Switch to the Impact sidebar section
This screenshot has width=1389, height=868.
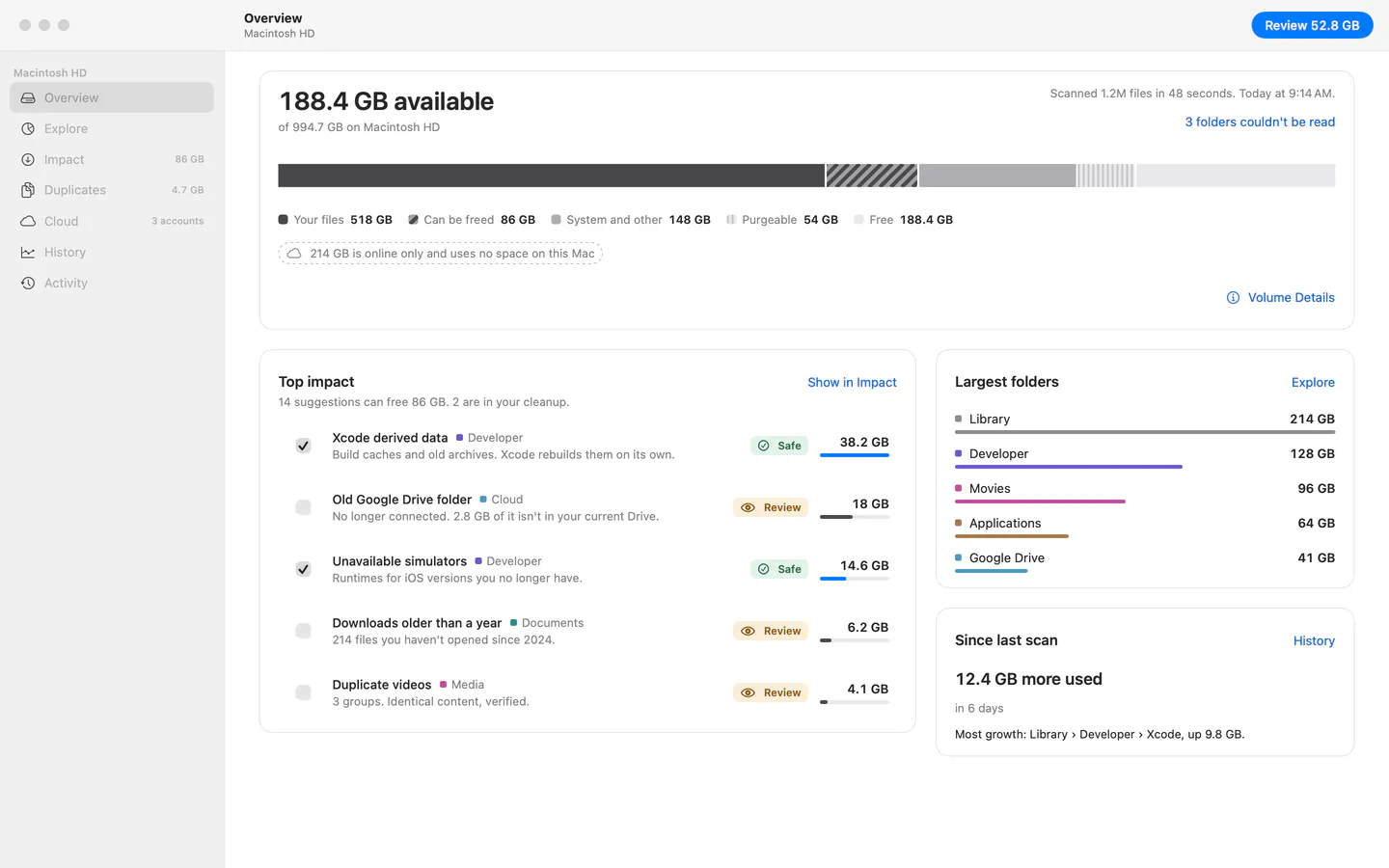112,159
